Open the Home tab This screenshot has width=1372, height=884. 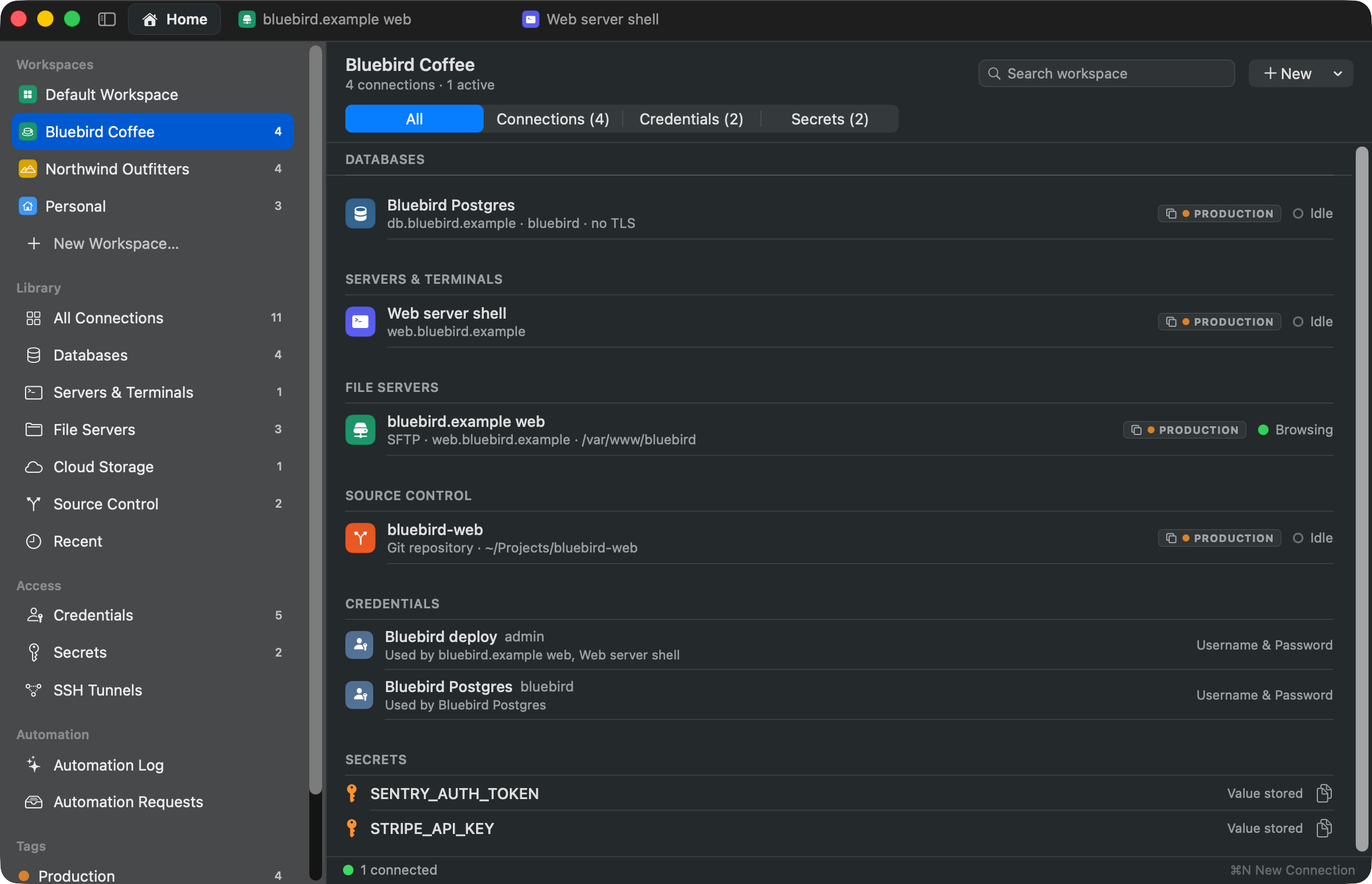[x=174, y=19]
